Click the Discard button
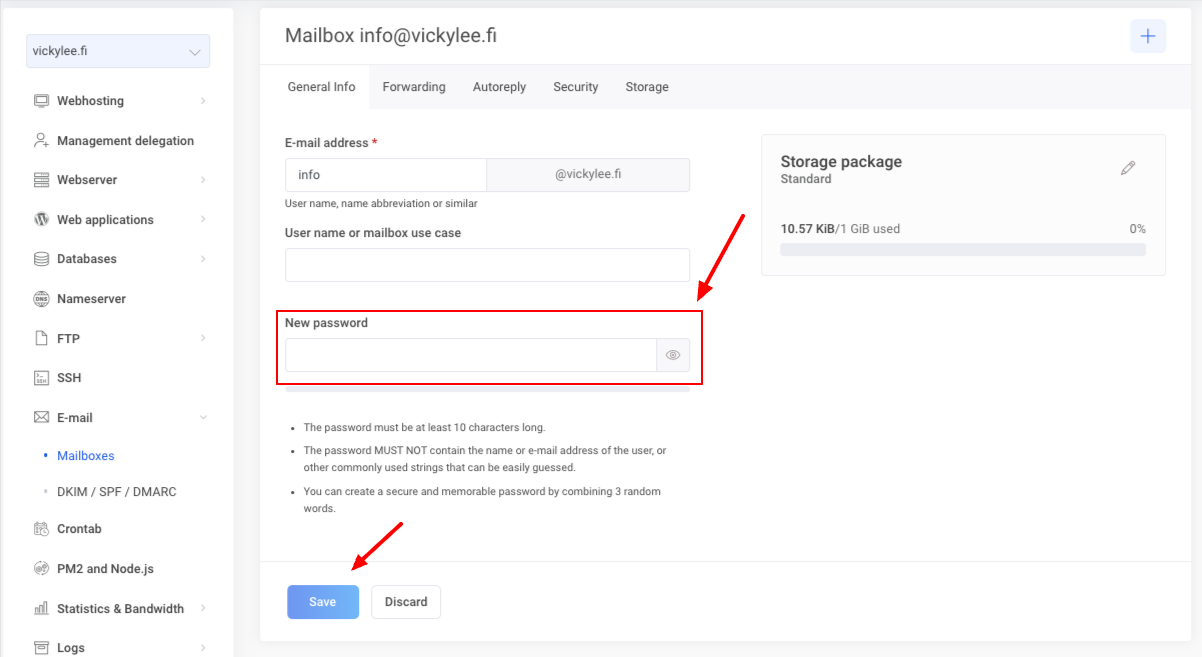The image size is (1202, 657). pos(406,602)
